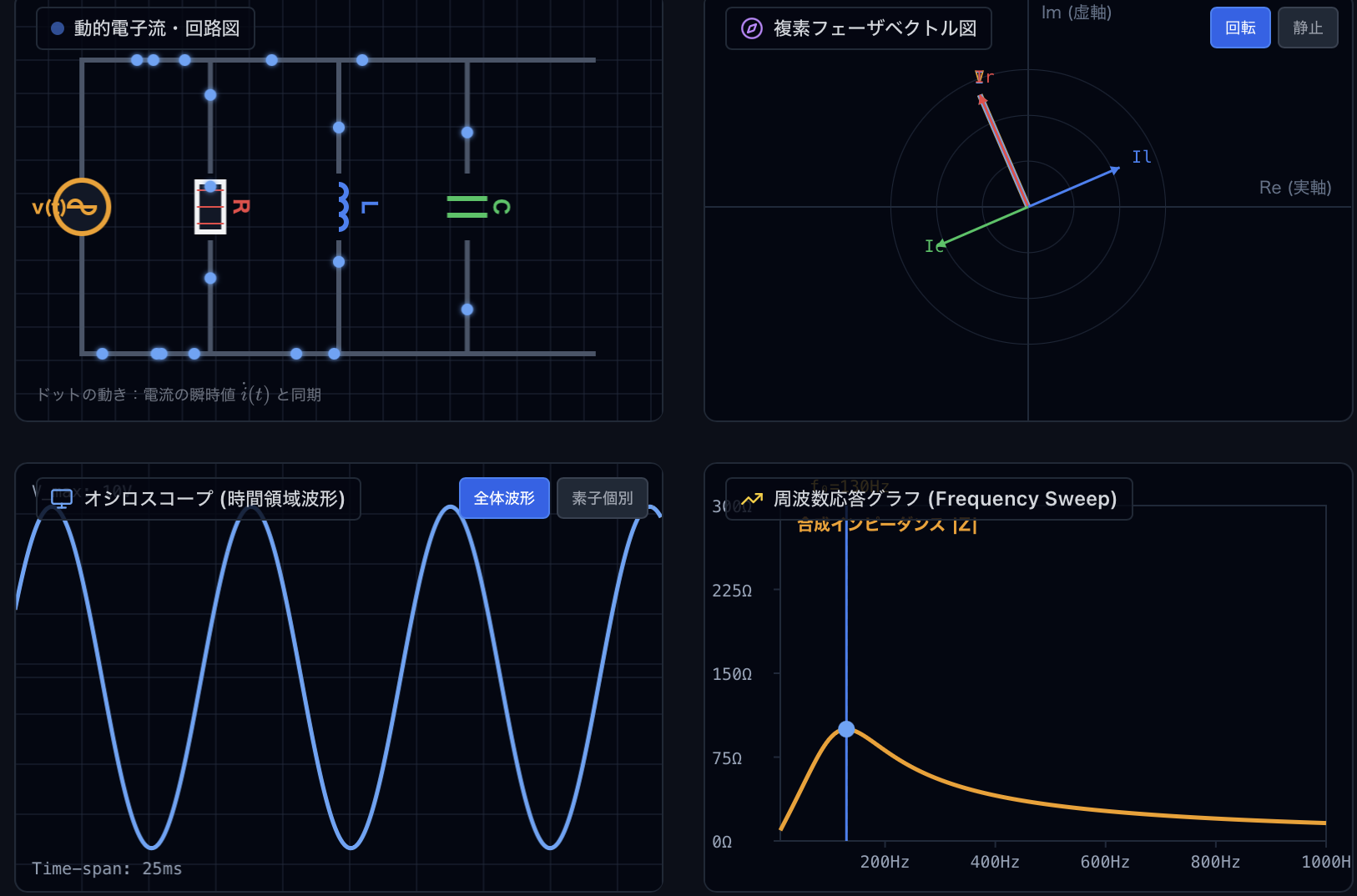Viewport: 1357px width, 896px height.
Task: Click the 800Hz tick on the frequency axis
Action: (1215, 862)
